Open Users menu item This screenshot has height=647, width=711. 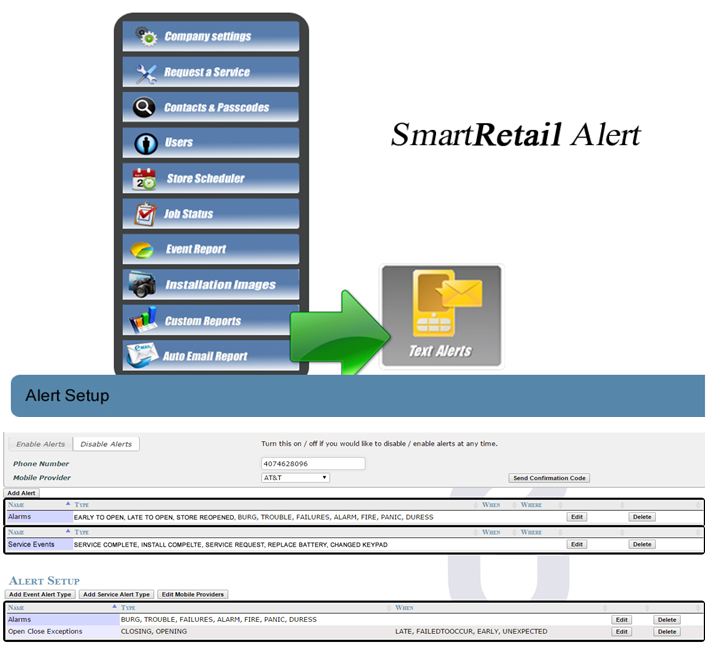(x=210, y=143)
